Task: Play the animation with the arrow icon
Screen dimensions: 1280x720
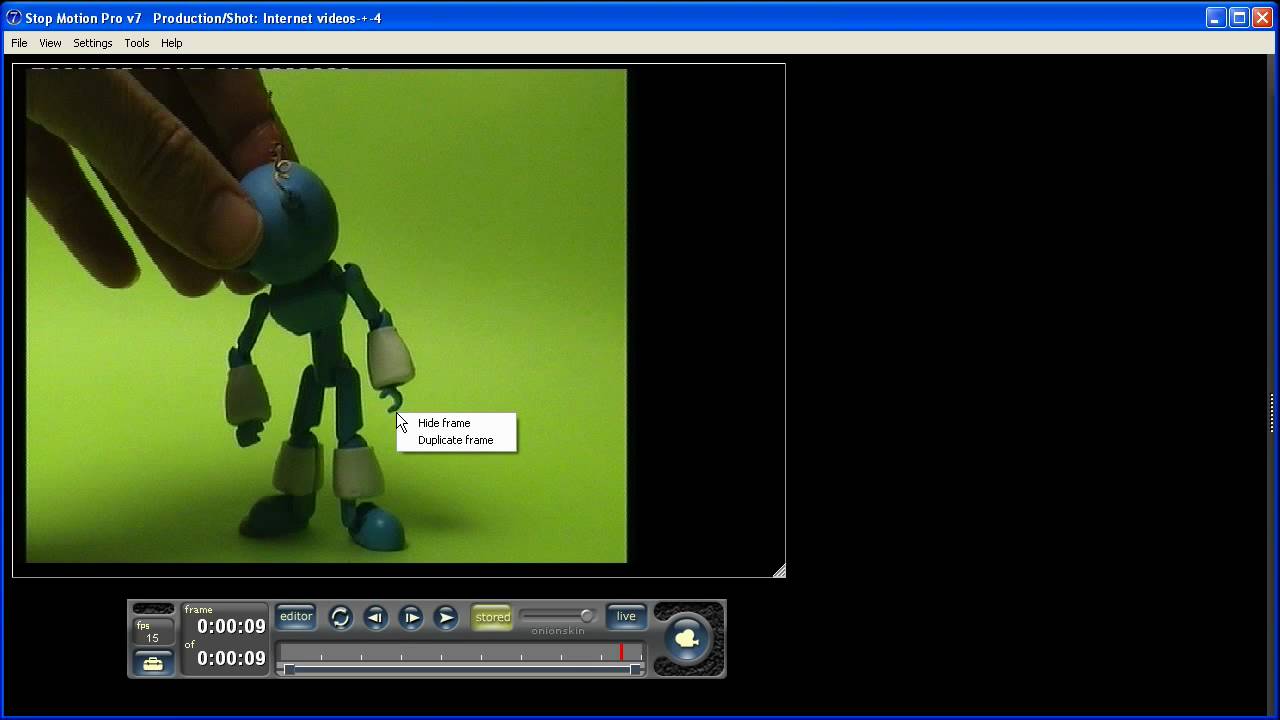Action: pos(447,617)
